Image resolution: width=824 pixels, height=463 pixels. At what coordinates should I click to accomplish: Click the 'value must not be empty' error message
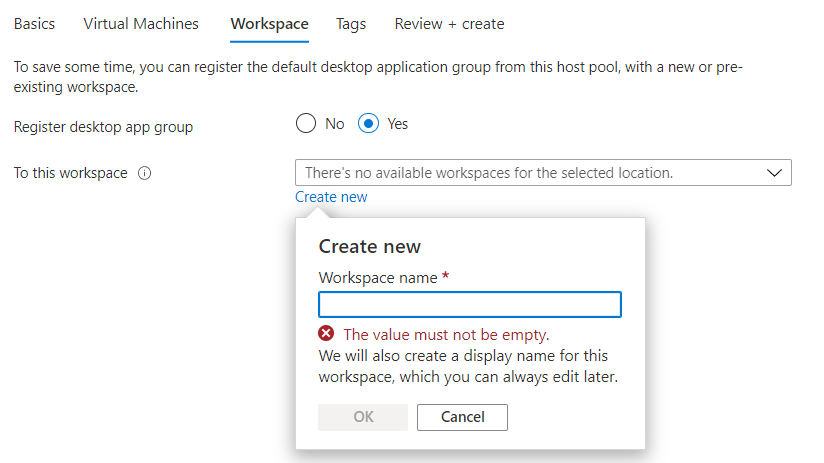click(x=446, y=334)
